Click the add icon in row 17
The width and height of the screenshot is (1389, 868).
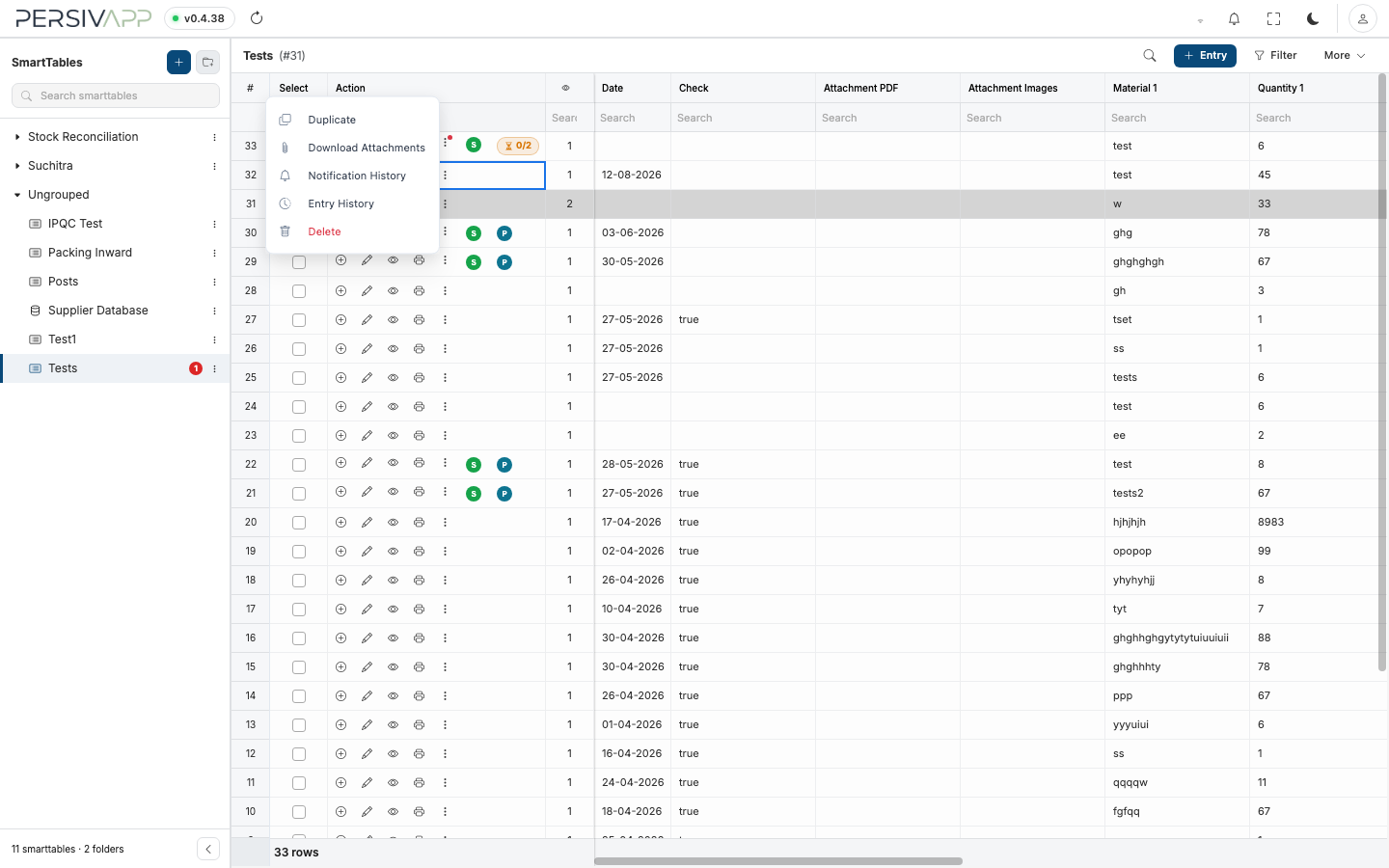tap(340, 609)
